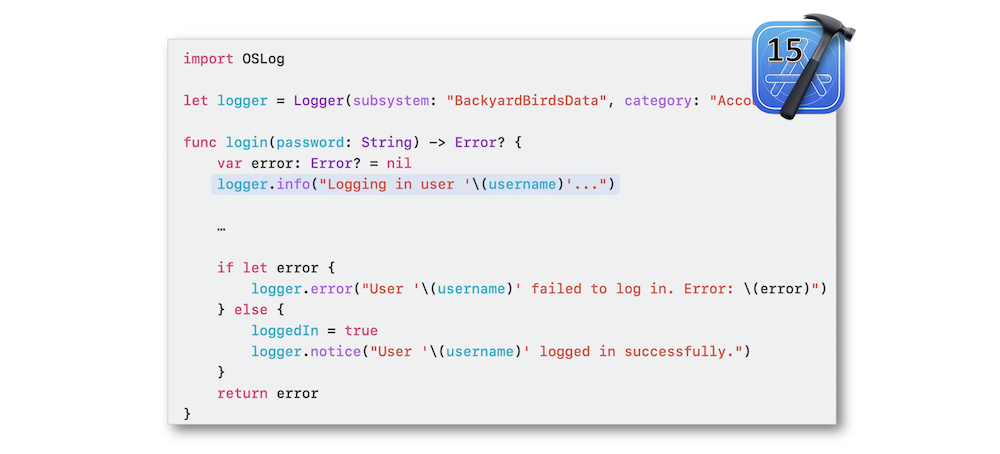Click the return error statement
The height and width of the screenshot is (454, 1000).
268,393
